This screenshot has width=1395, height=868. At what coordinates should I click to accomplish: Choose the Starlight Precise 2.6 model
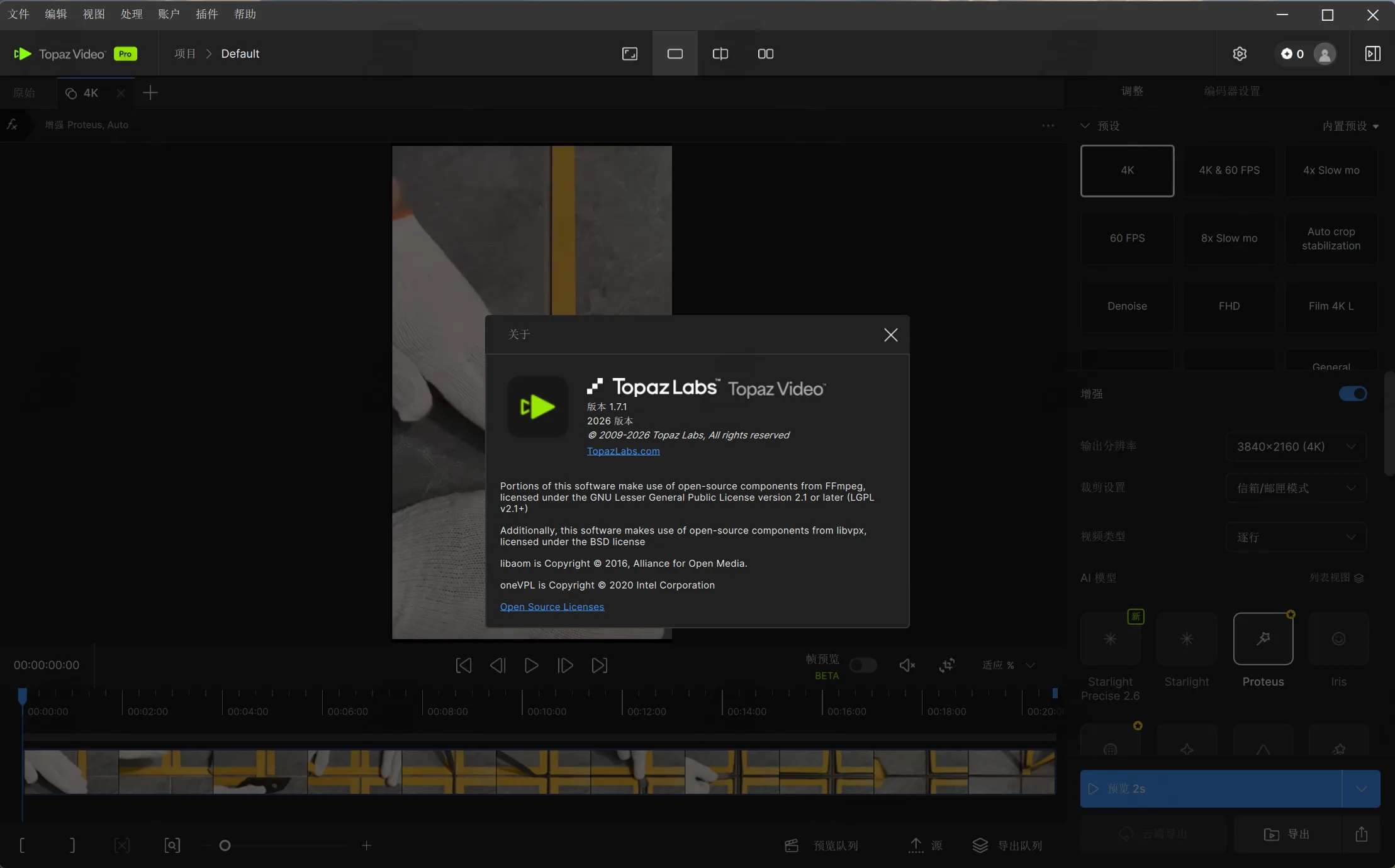[x=1110, y=639]
